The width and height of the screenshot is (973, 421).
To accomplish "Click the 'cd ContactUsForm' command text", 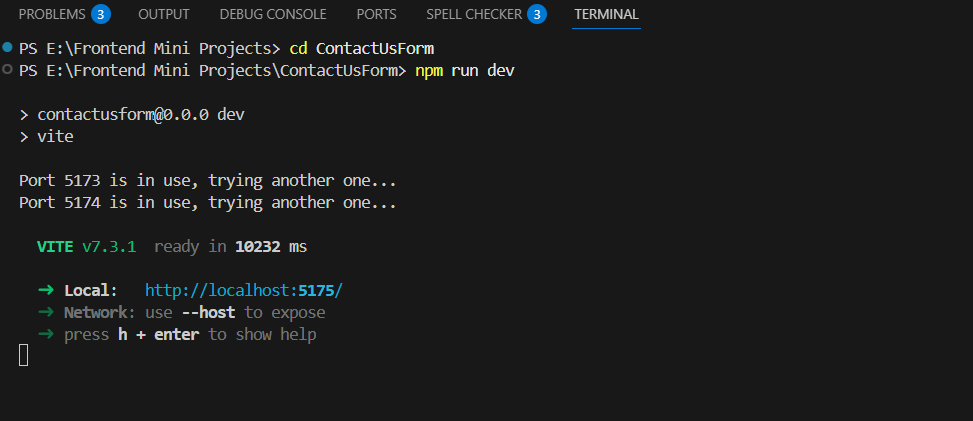I will point(362,48).
